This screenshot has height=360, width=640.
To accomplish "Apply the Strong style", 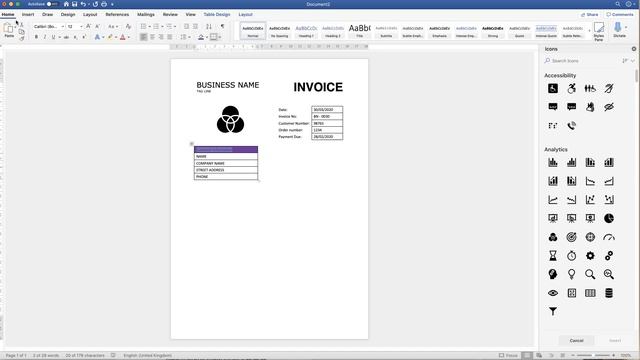I will click(493, 31).
